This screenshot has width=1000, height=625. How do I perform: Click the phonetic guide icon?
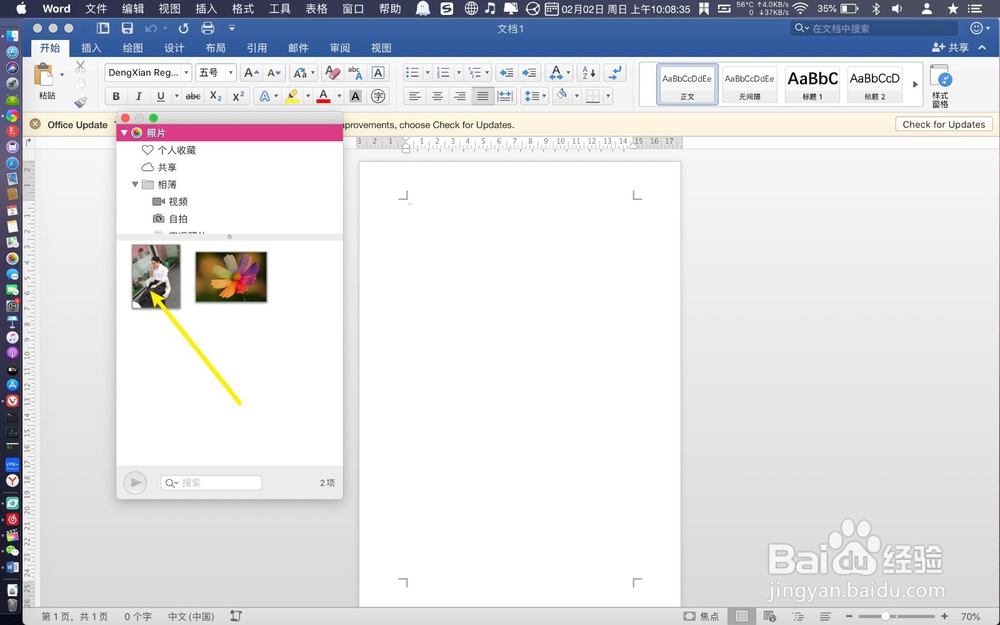[355, 73]
